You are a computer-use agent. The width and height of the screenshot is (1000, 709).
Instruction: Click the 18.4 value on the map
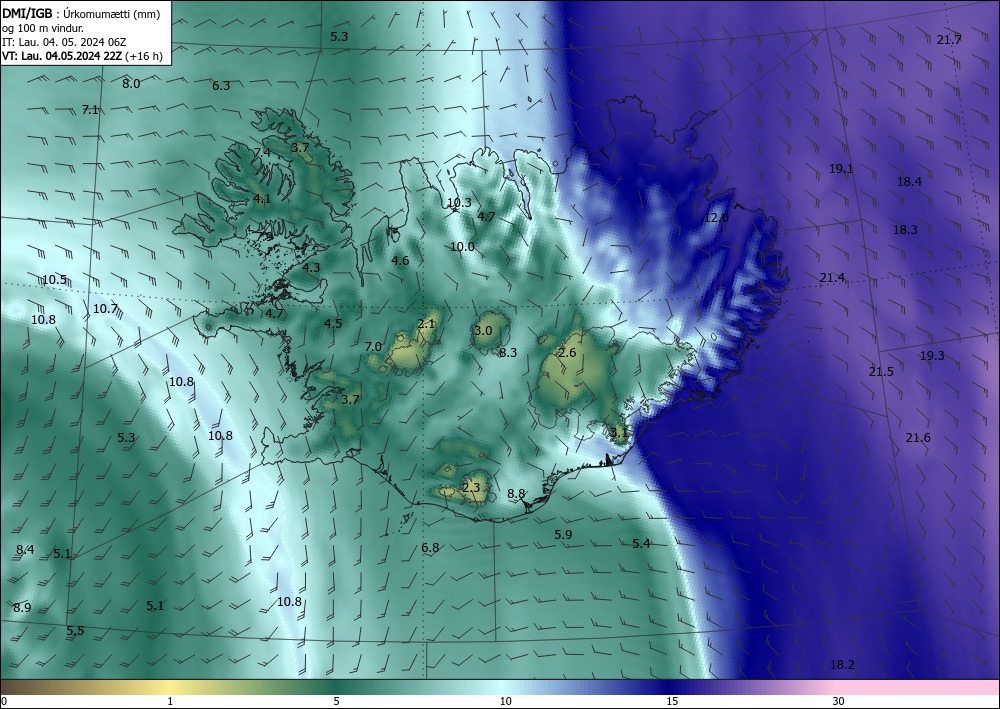click(x=909, y=182)
